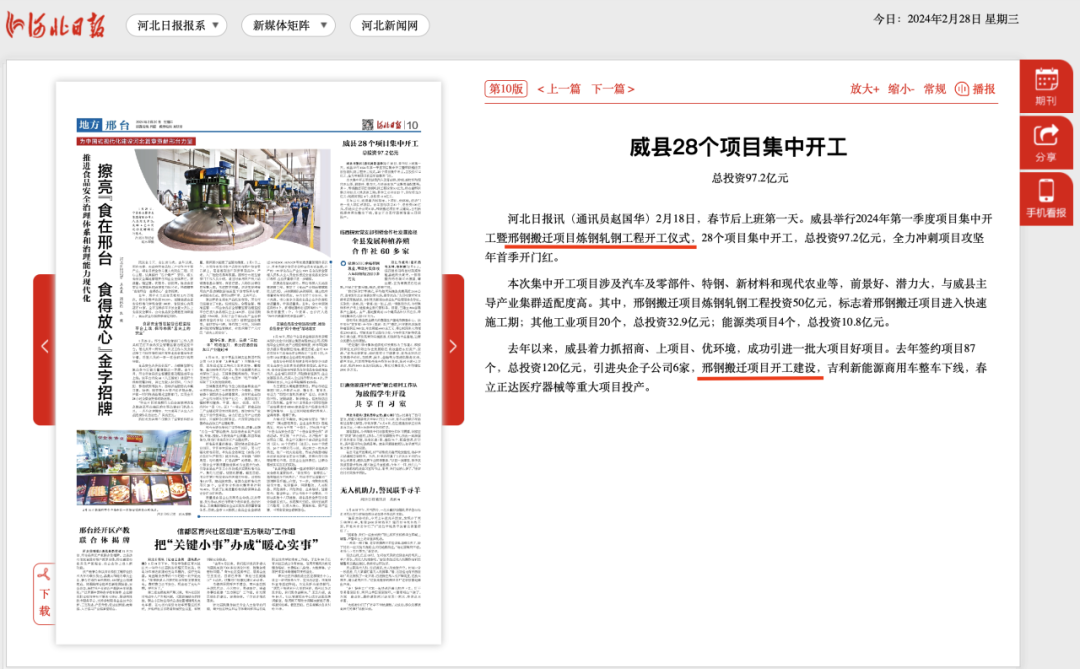
Task: Increase font size with 放大+
Action: click(x=864, y=89)
